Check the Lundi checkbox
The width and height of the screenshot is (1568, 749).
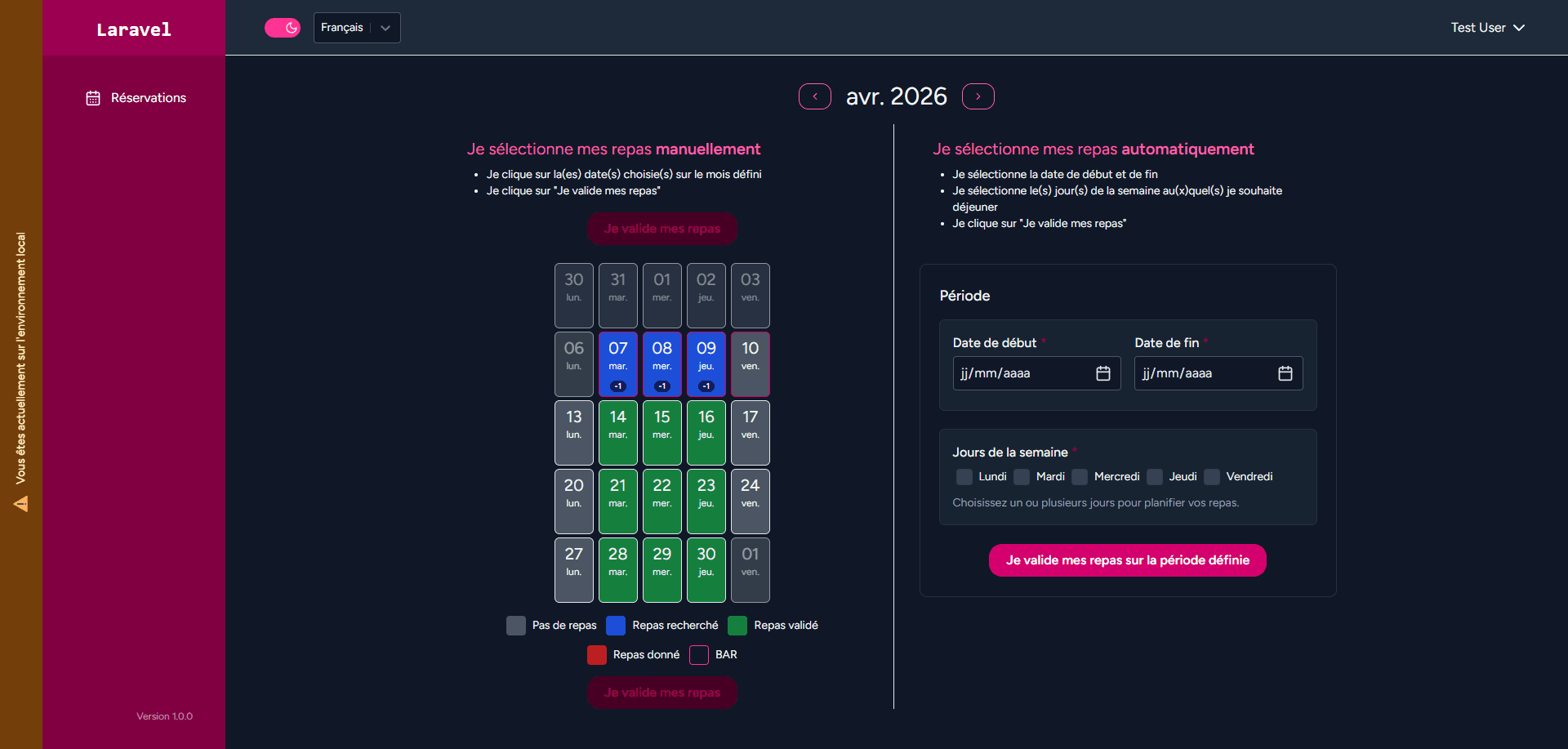tap(964, 477)
